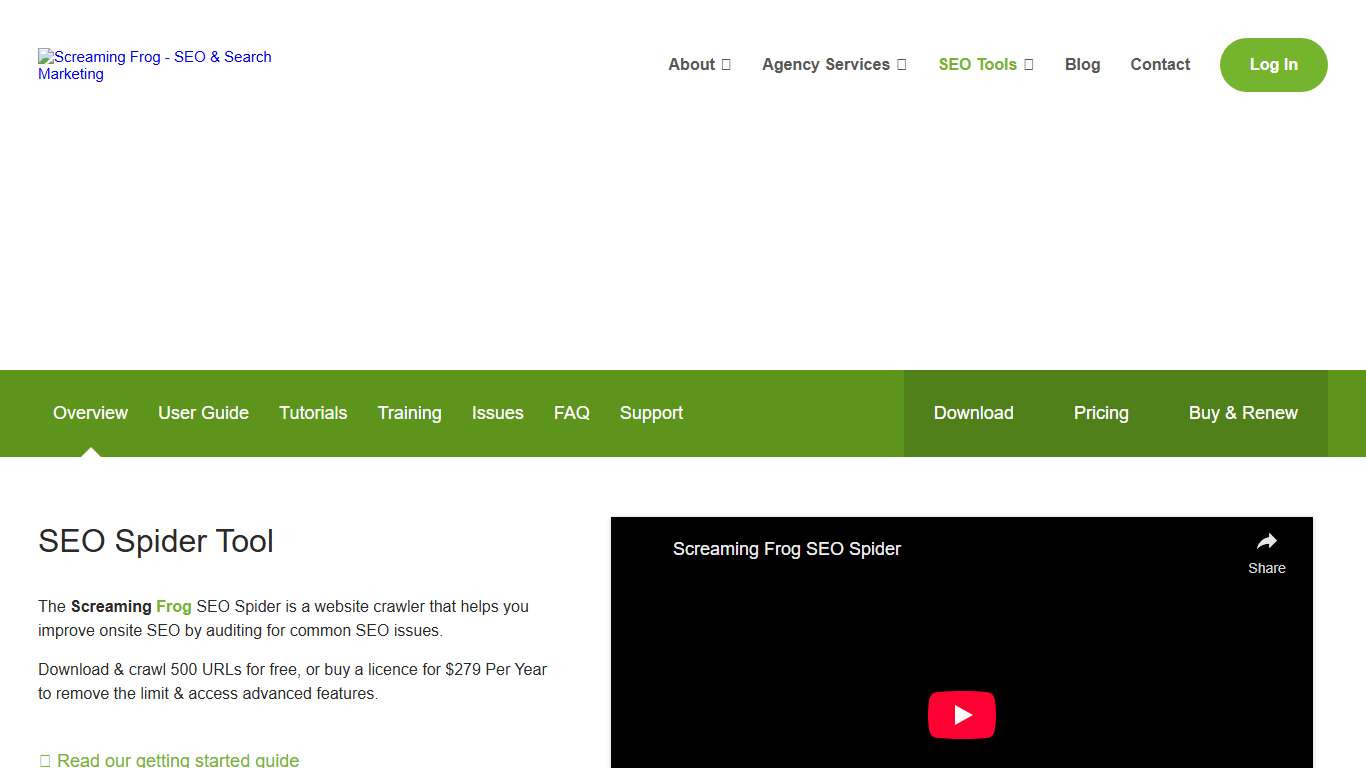Switch to the User Guide tab
Screen dimensions: 1366x768
pyautogui.click(x=203, y=413)
